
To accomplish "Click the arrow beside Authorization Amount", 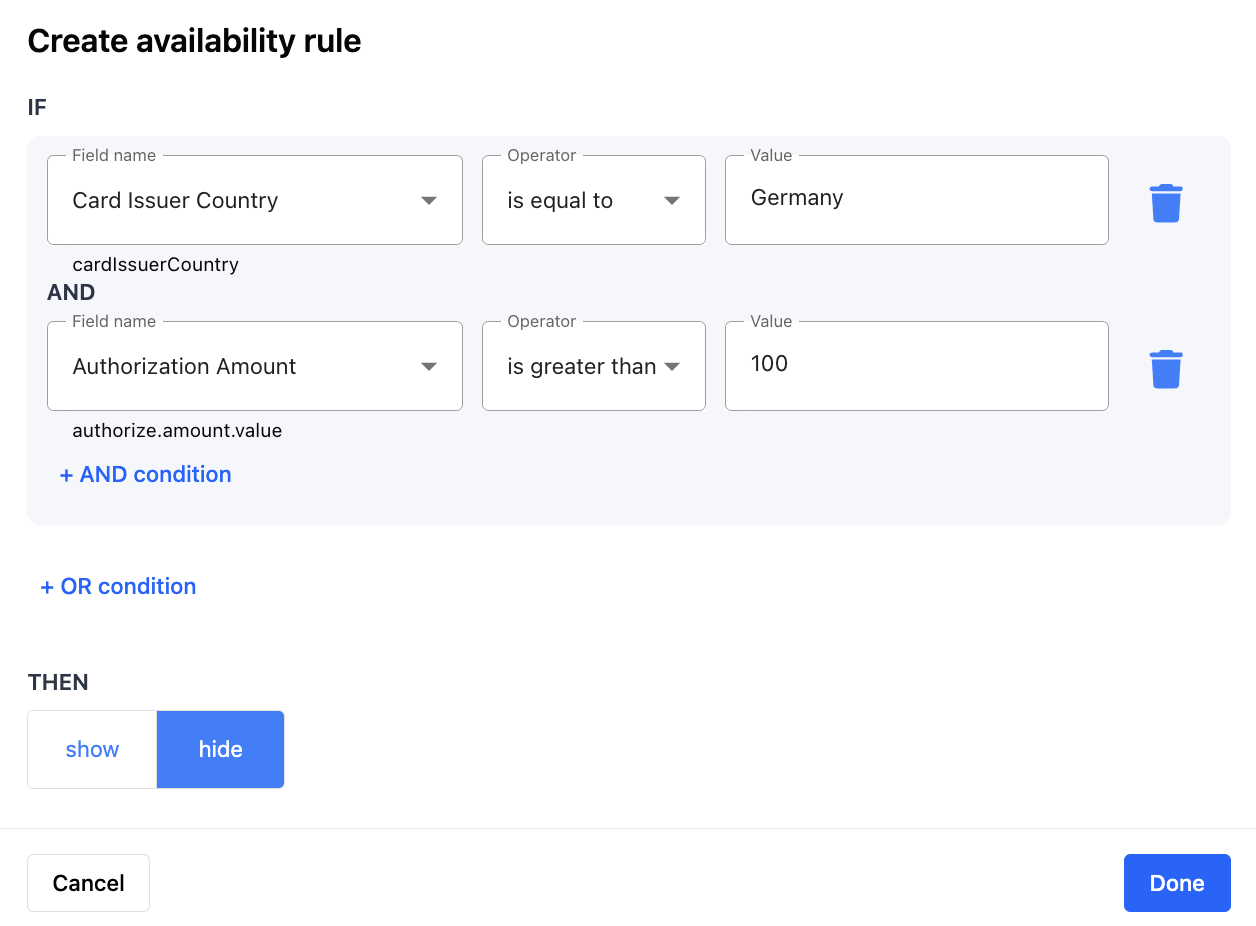I will [429, 367].
